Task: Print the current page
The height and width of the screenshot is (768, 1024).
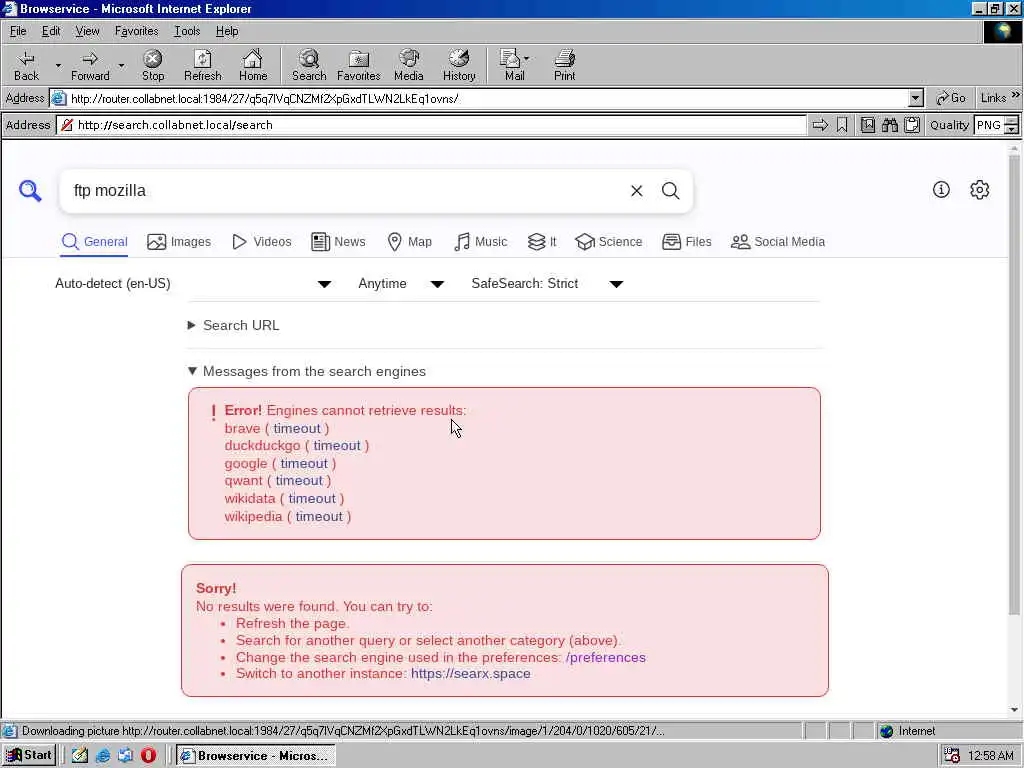Action: tap(564, 65)
